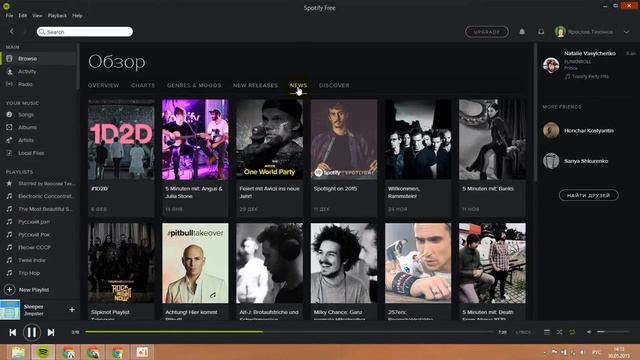Open the 5 Minuten mit Banks card
Viewport: 640px width, 360px height.
click(492, 158)
